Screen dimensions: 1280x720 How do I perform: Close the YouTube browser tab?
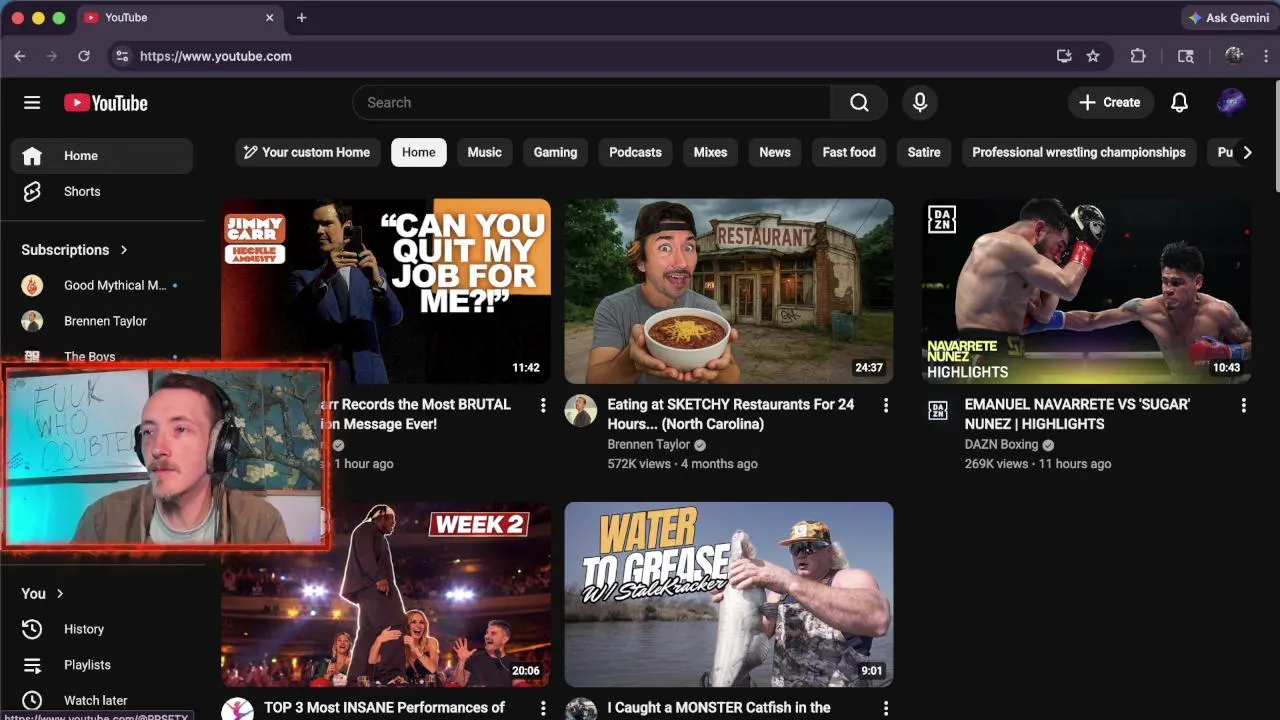[269, 17]
